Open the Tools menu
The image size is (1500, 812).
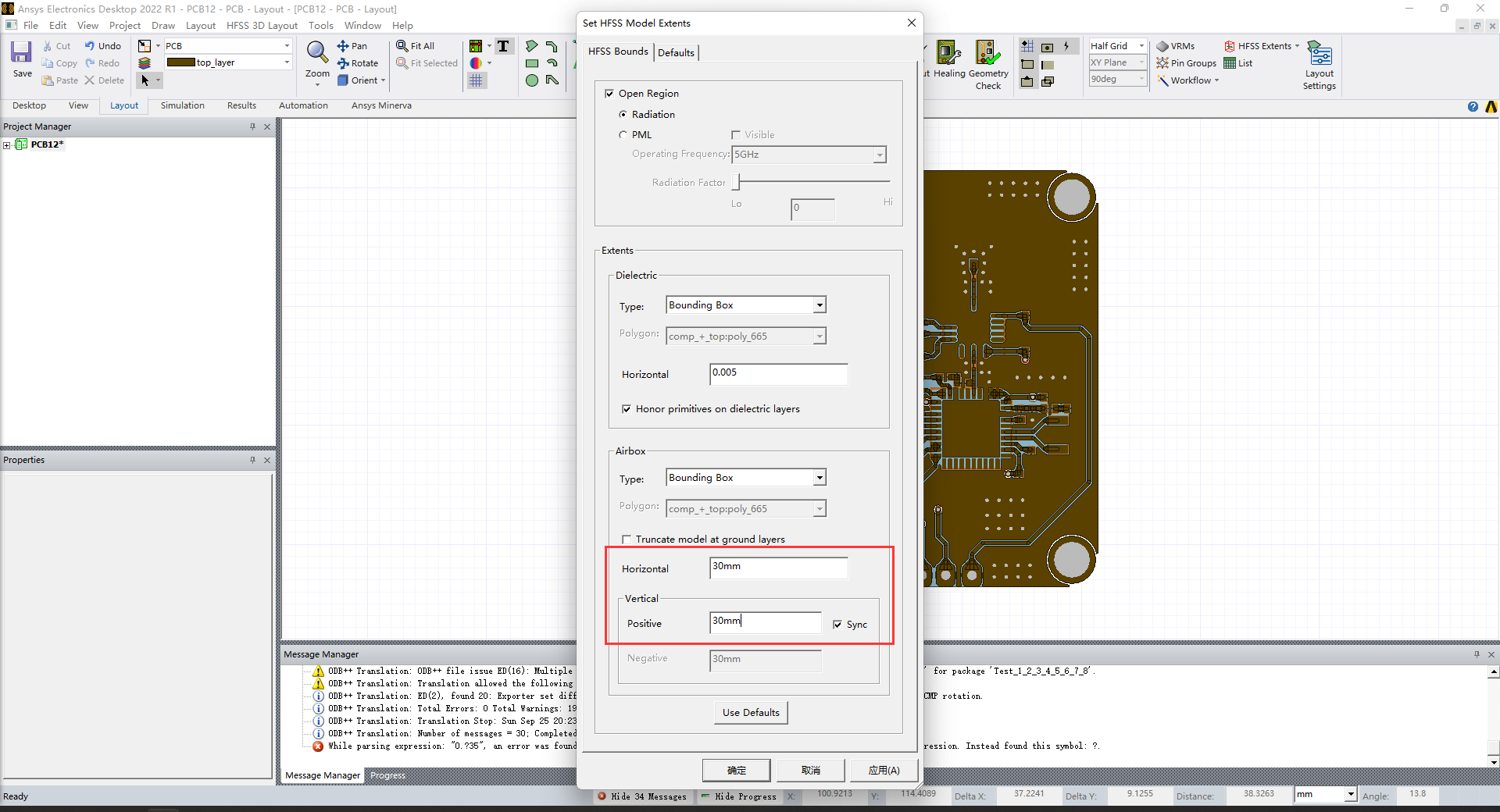[x=321, y=26]
